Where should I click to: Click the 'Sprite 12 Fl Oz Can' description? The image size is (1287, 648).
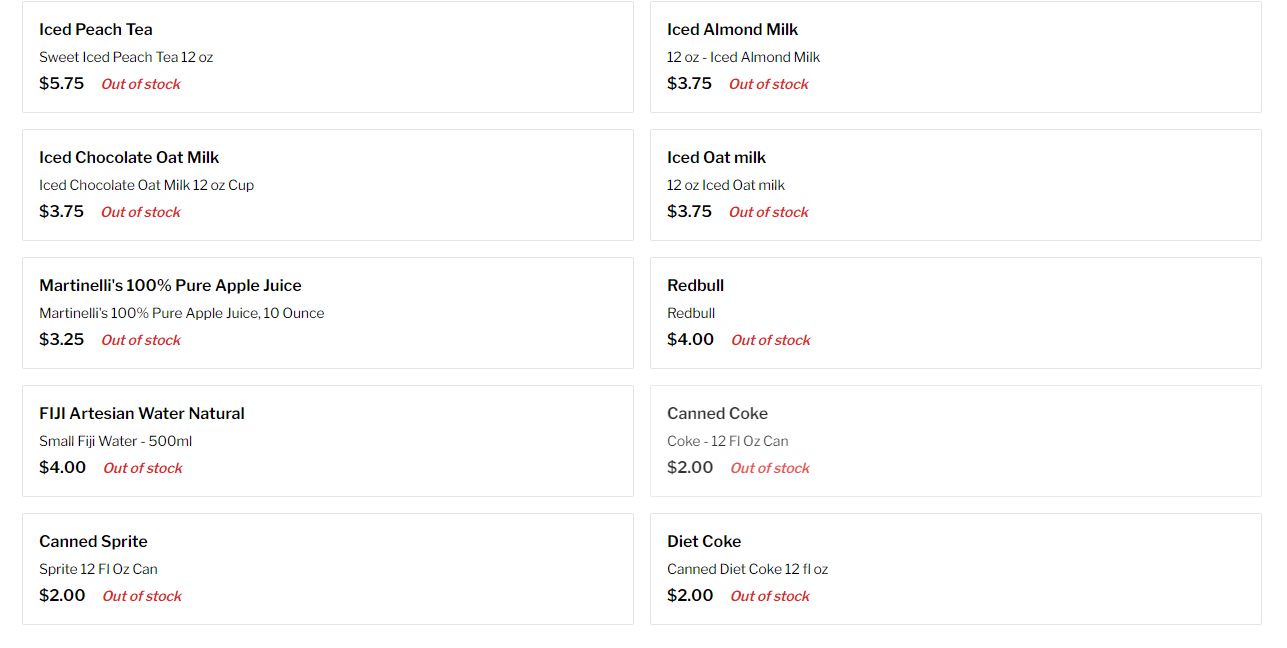98,569
